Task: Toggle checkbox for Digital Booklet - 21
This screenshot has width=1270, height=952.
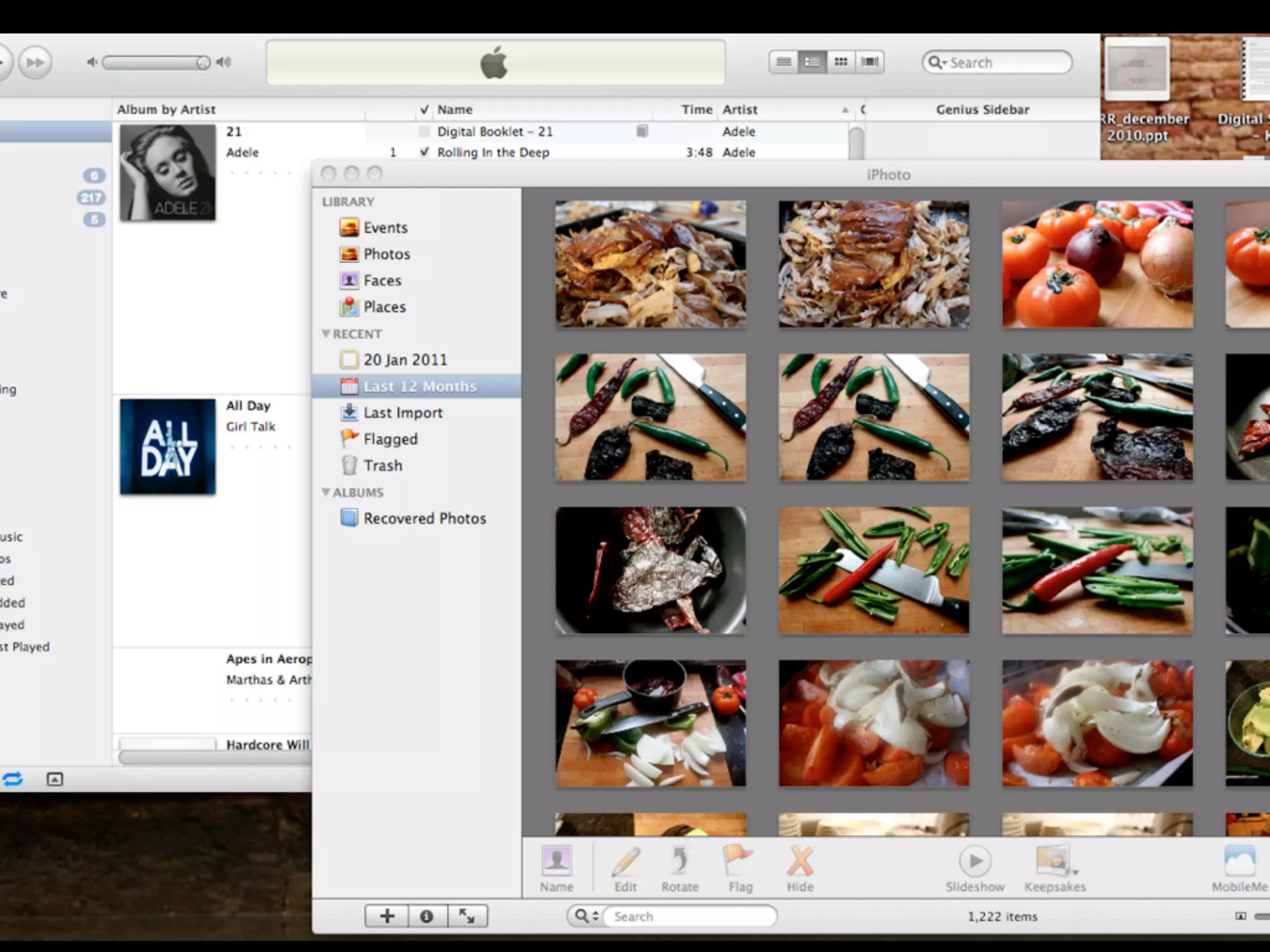Action: [x=424, y=131]
